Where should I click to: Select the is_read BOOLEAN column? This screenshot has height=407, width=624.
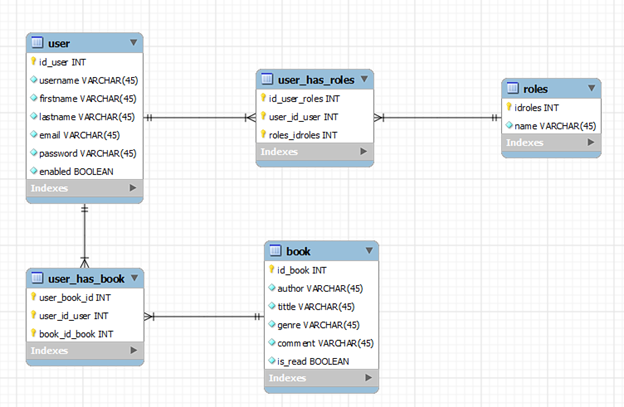click(313, 361)
